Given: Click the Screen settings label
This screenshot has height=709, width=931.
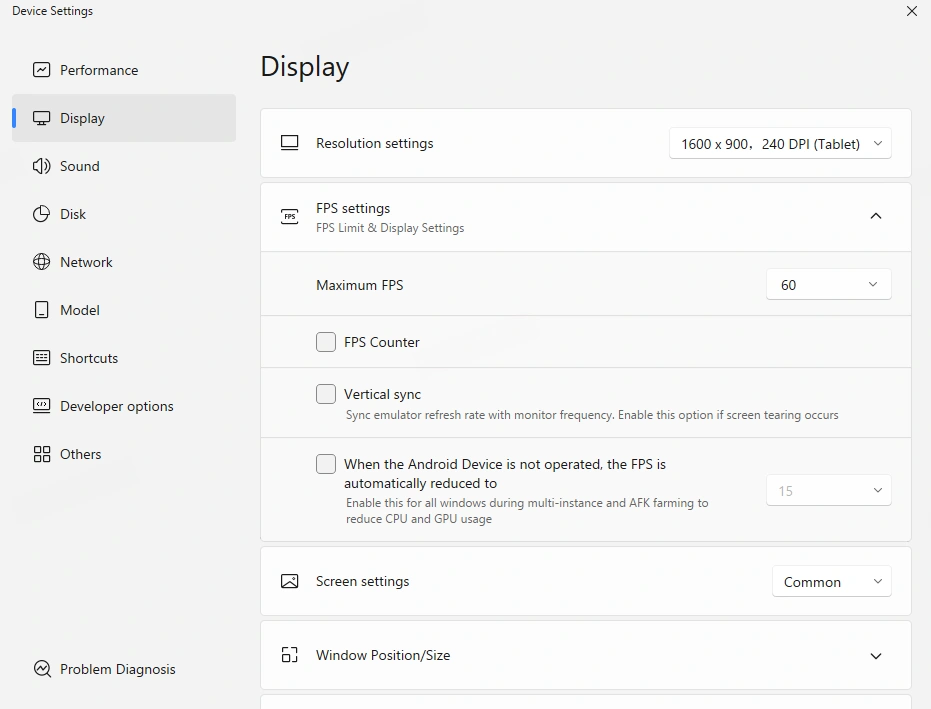Looking at the screenshot, I should (x=363, y=581).
